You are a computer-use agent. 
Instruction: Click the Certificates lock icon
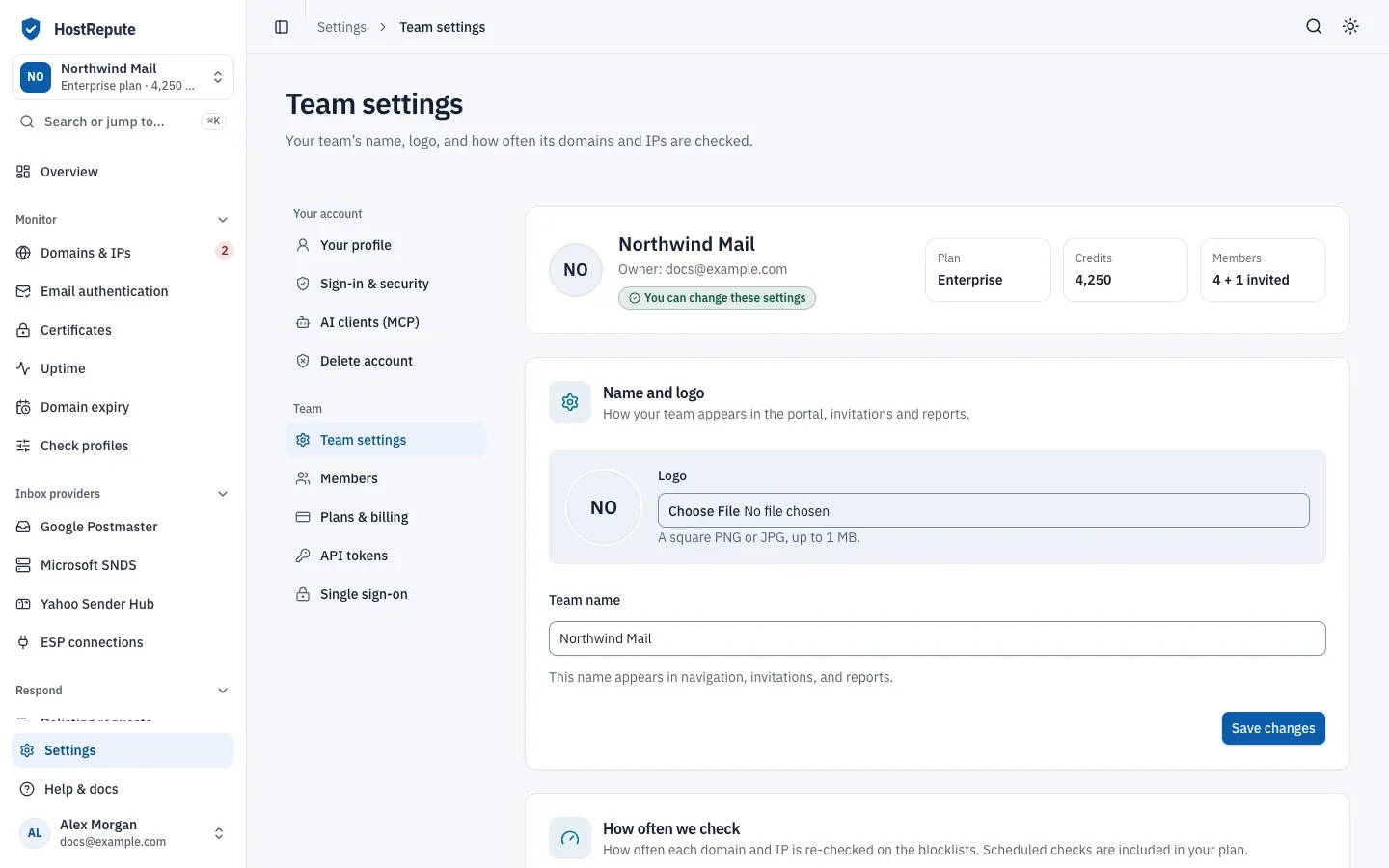(23, 330)
